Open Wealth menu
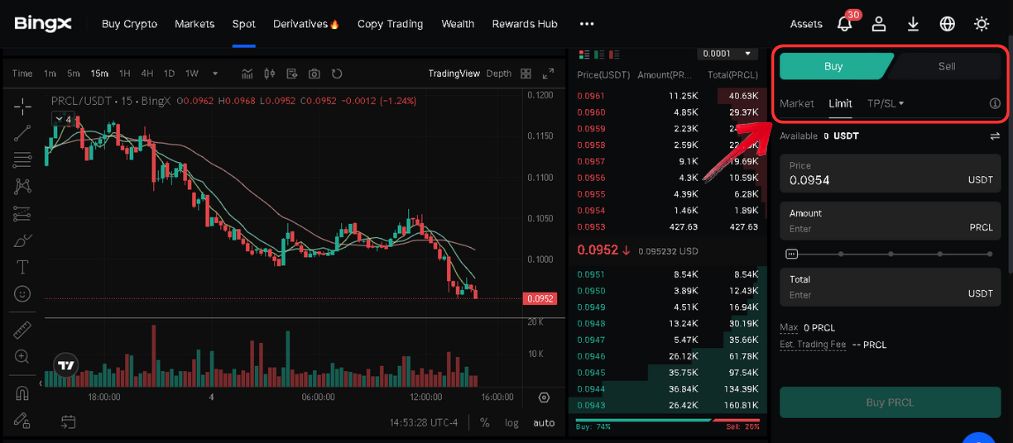 (458, 24)
